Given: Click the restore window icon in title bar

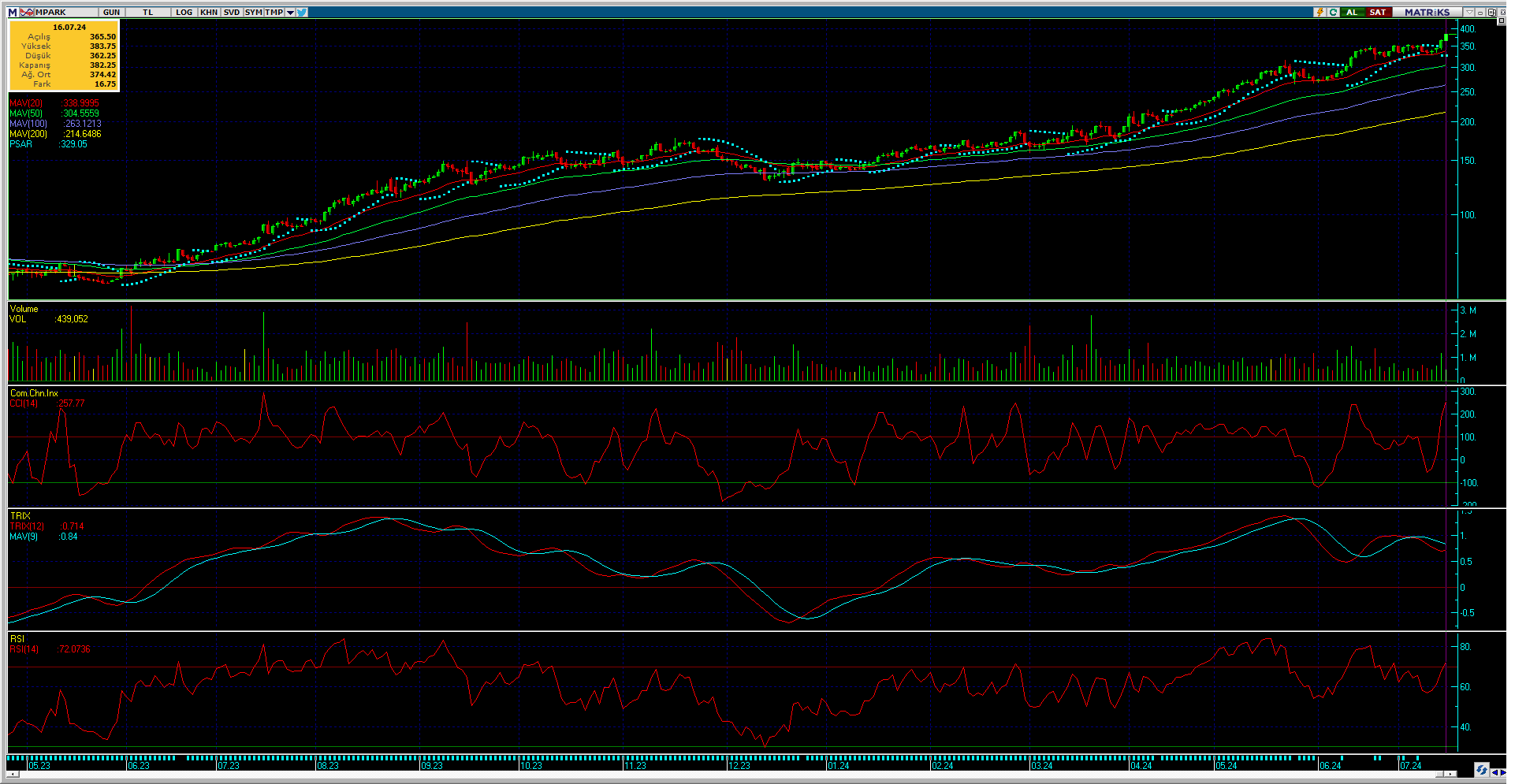Looking at the screenshot, I should coord(1491,12).
